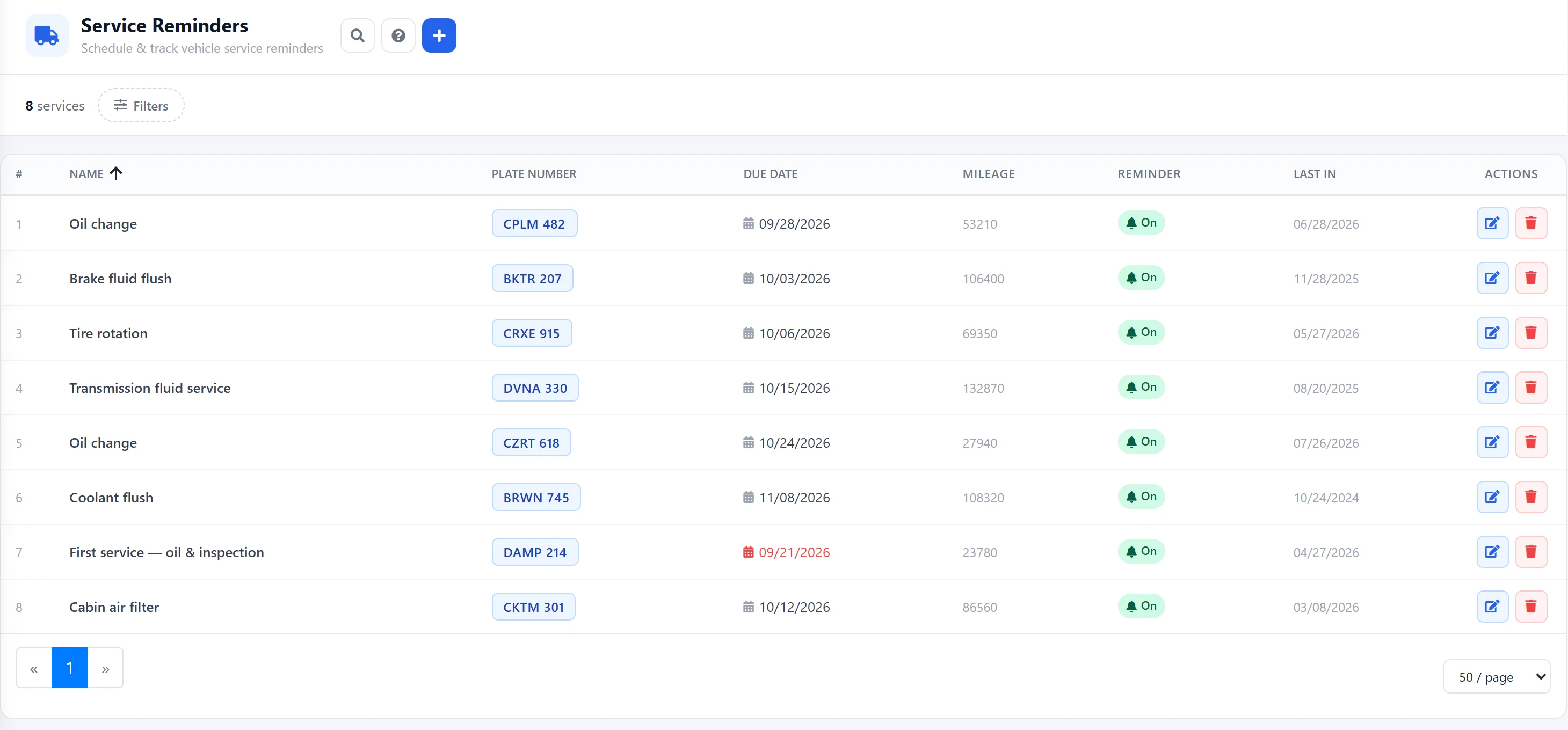Delete the Coolant flush reminder

click(1531, 497)
